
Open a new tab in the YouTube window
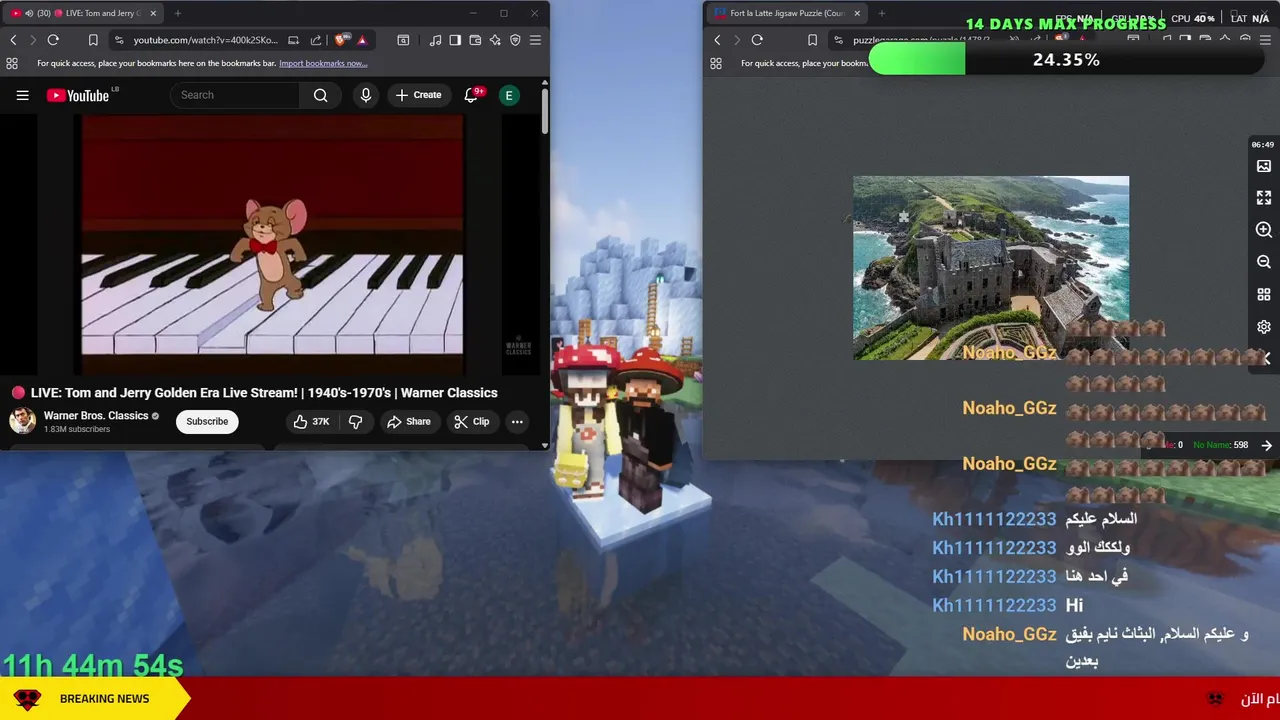(178, 13)
